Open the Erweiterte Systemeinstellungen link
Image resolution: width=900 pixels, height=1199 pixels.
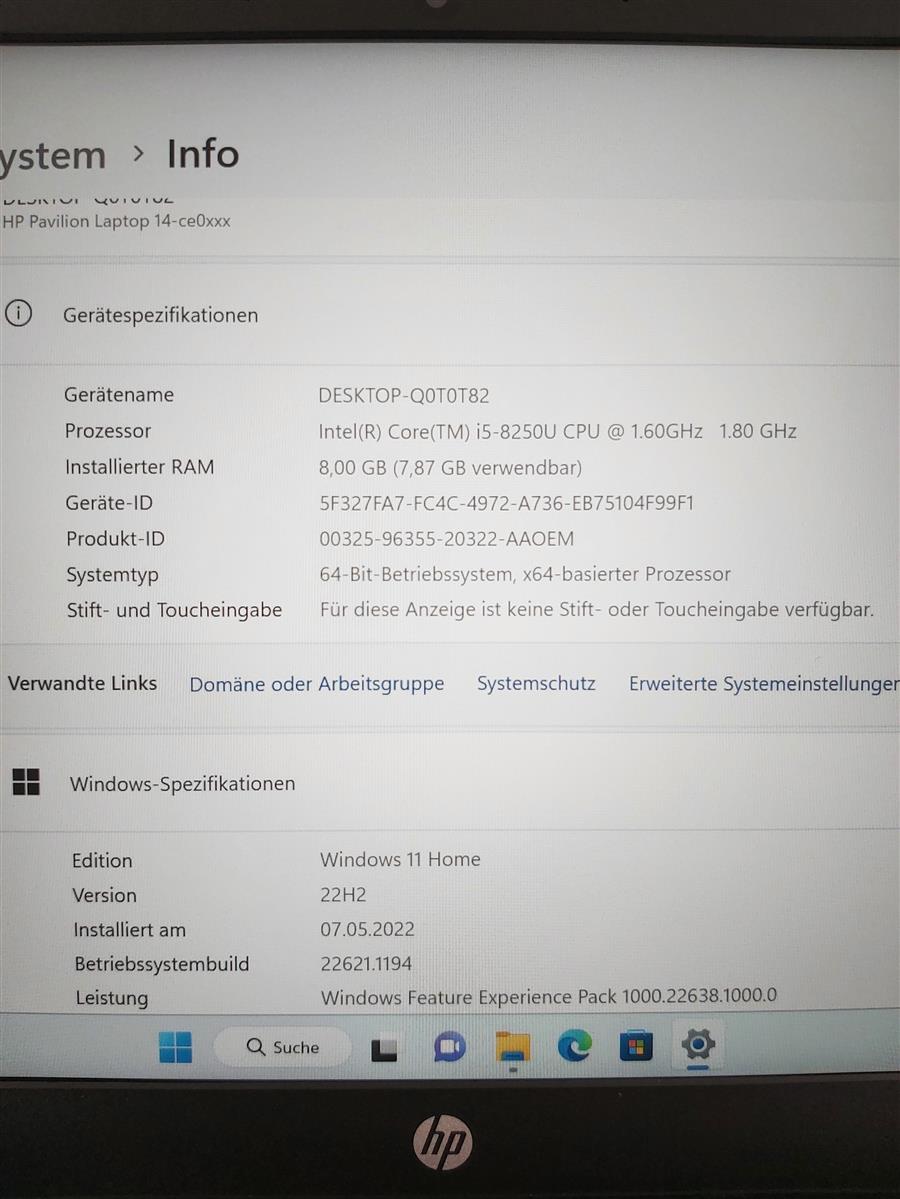tap(763, 684)
